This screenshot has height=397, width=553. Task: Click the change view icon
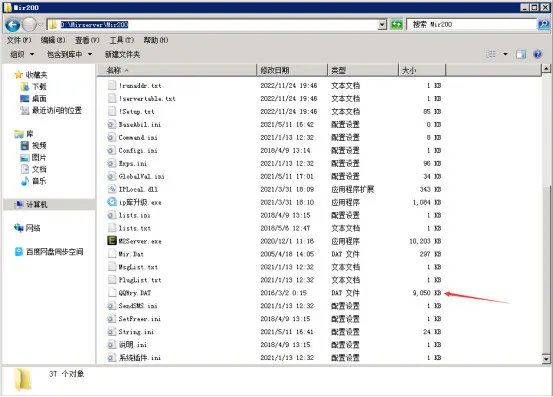point(491,54)
